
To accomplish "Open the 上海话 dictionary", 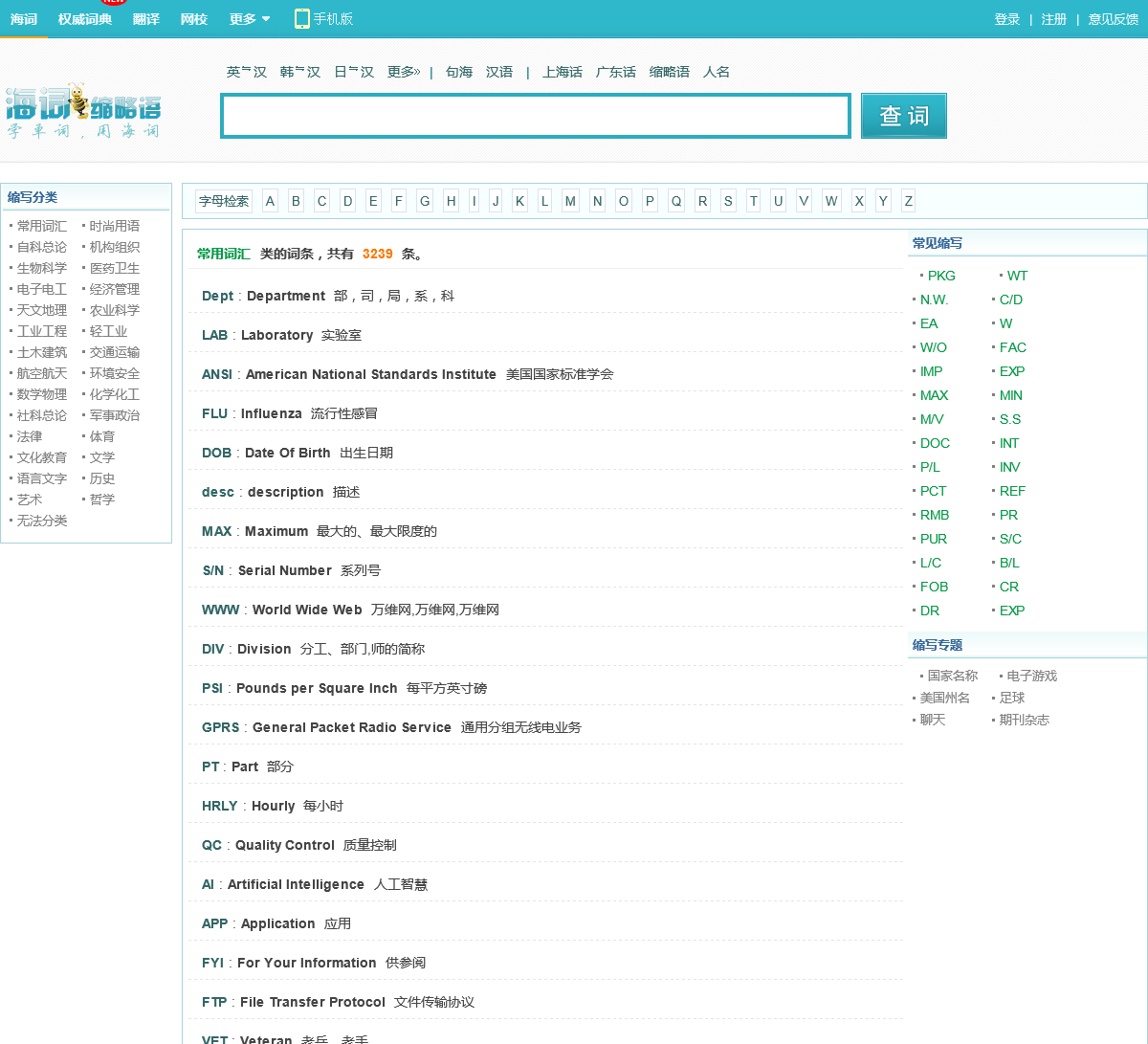I will pyautogui.click(x=563, y=72).
